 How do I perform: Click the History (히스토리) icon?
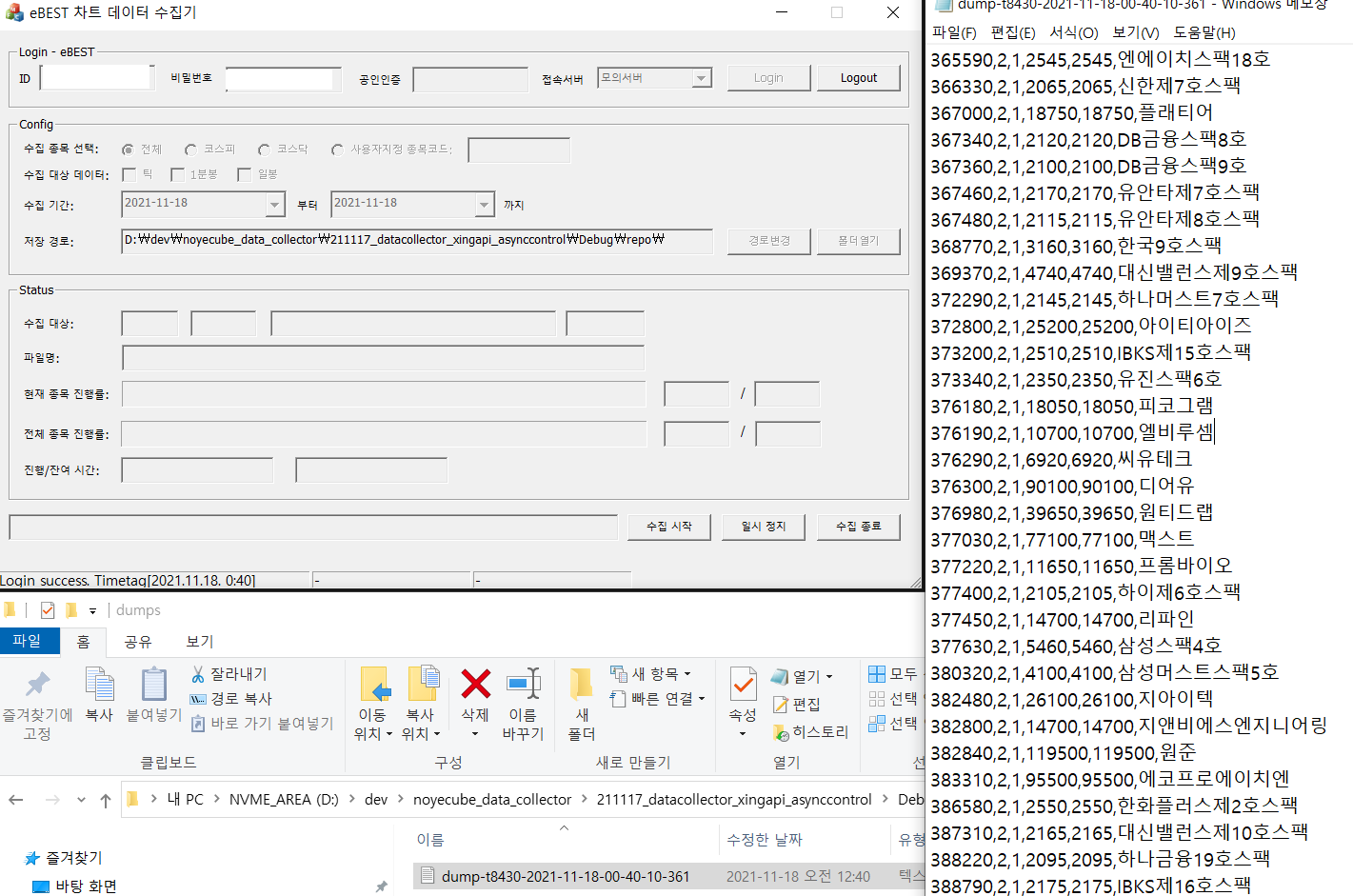(781, 732)
